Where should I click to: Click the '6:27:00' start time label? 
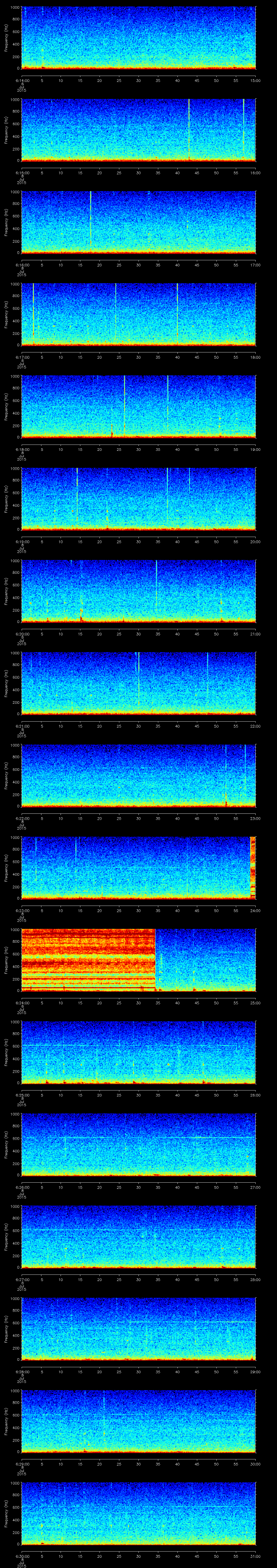[22, 1279]
